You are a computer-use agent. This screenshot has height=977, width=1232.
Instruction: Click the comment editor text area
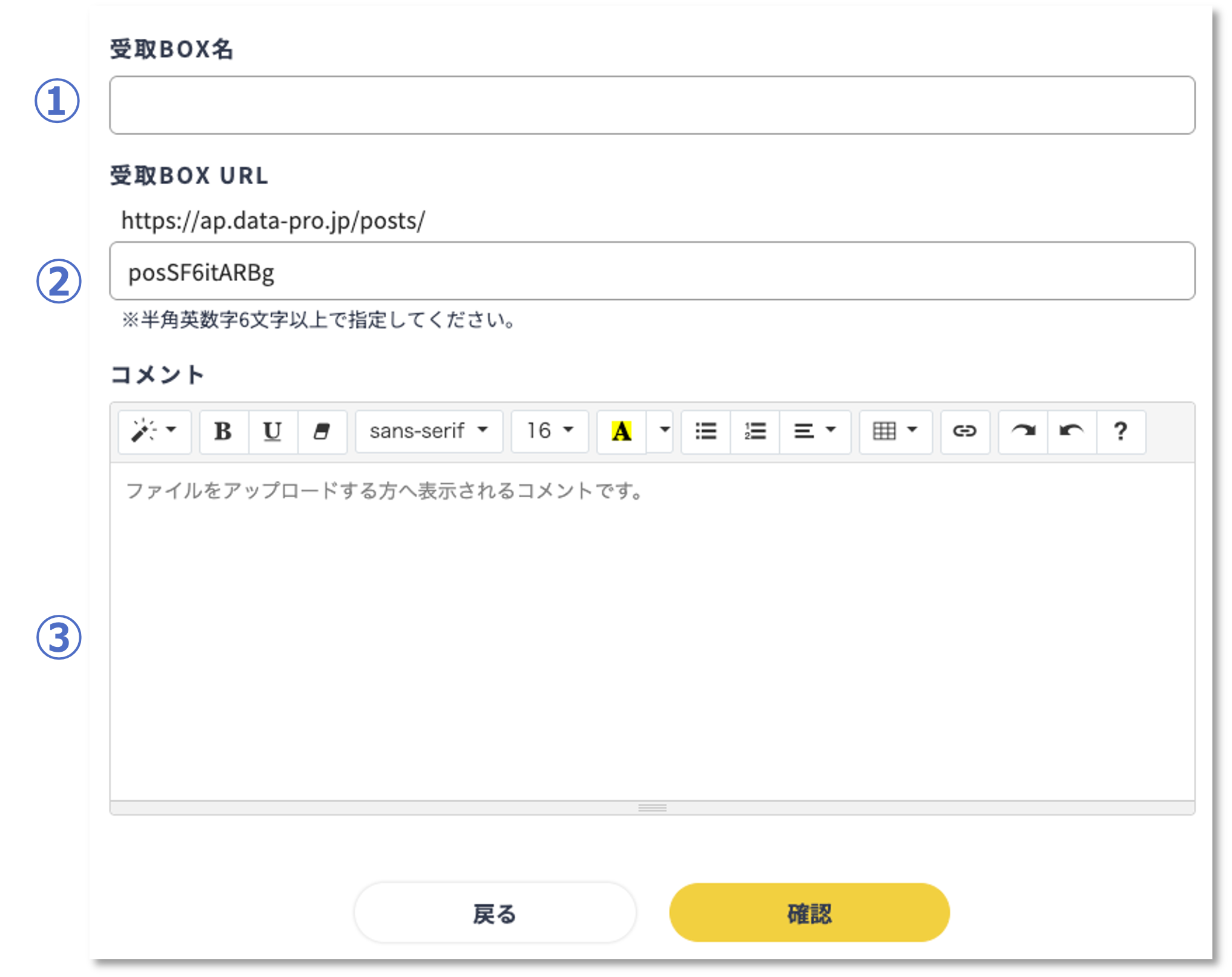tap(652, 630)
